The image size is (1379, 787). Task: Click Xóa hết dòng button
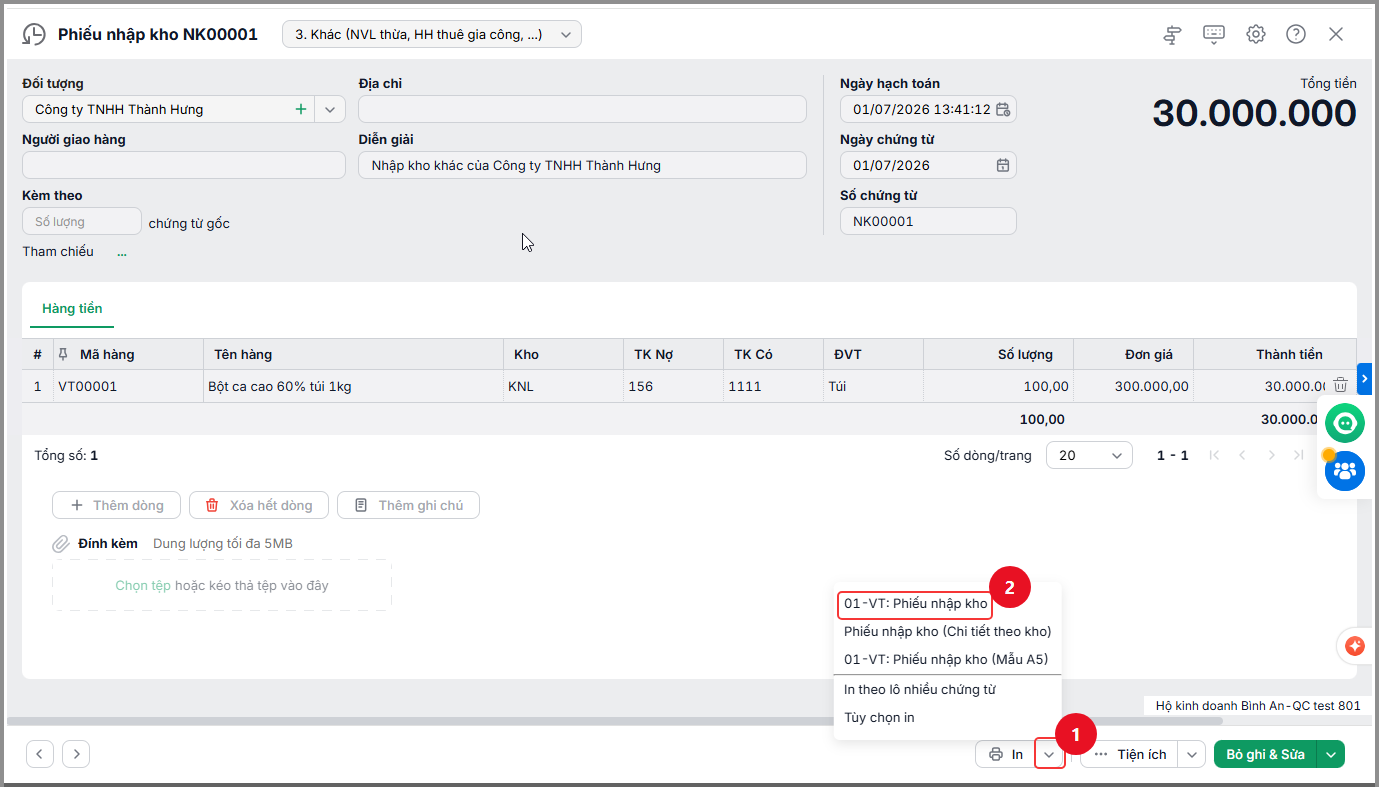click(258, 505)
